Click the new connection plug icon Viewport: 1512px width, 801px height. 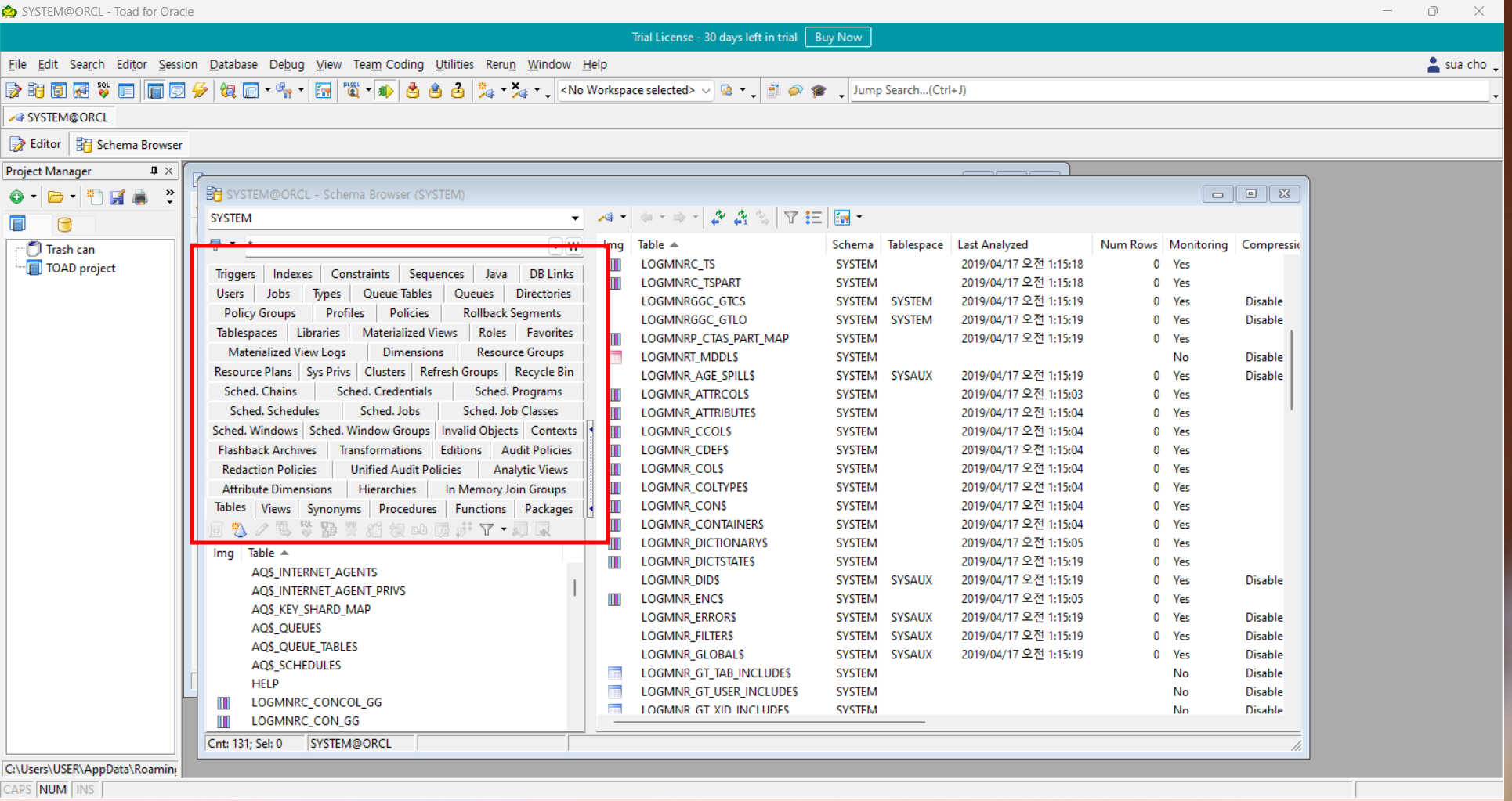pyautogui.click(x=487, y=91)
